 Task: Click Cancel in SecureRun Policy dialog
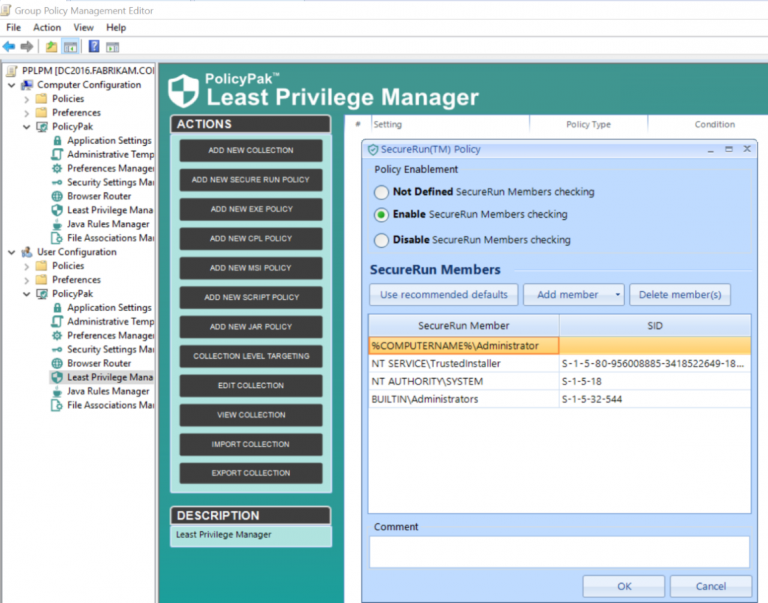(x=711, y=586)
